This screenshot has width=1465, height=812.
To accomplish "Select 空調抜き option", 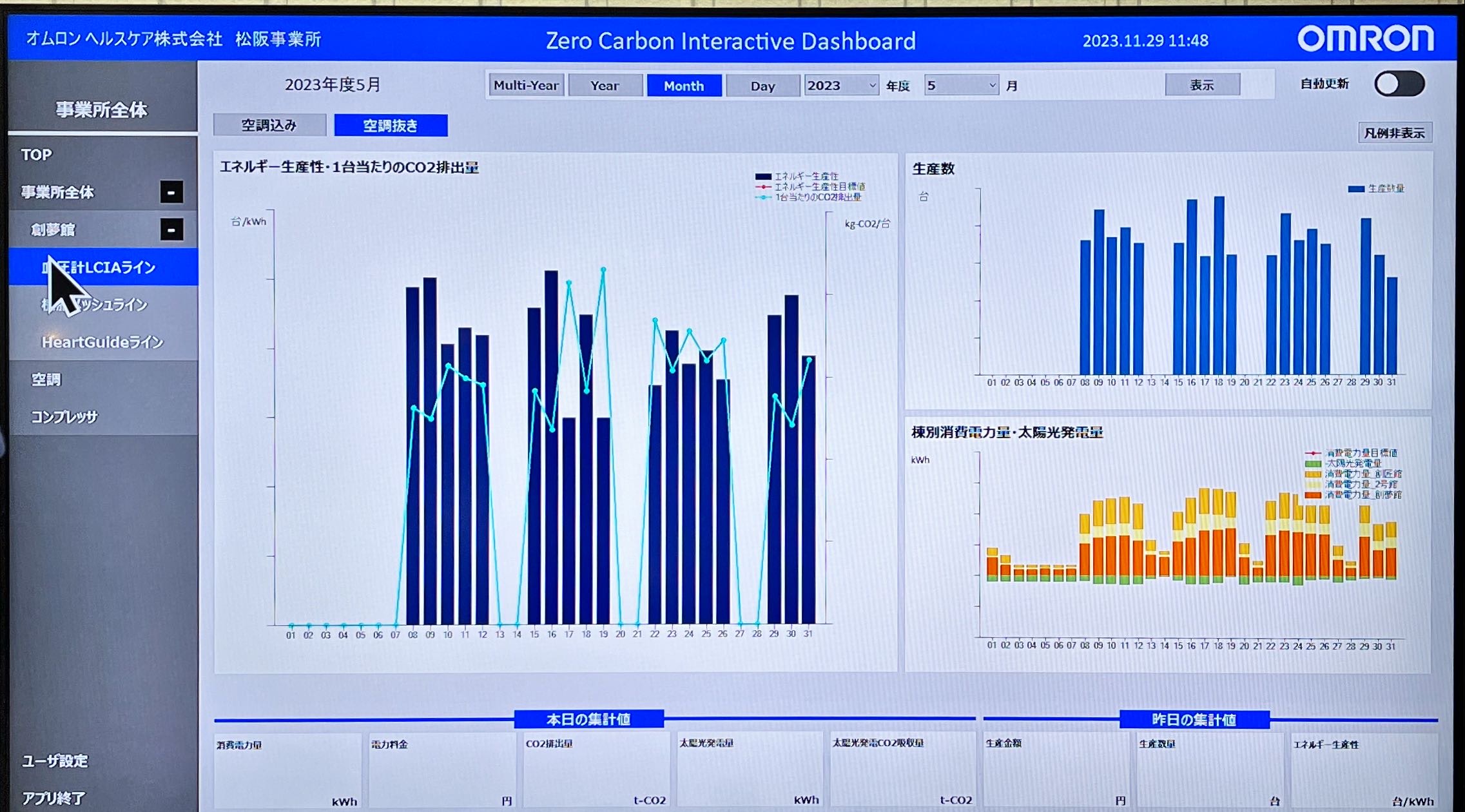I will 391,125.
